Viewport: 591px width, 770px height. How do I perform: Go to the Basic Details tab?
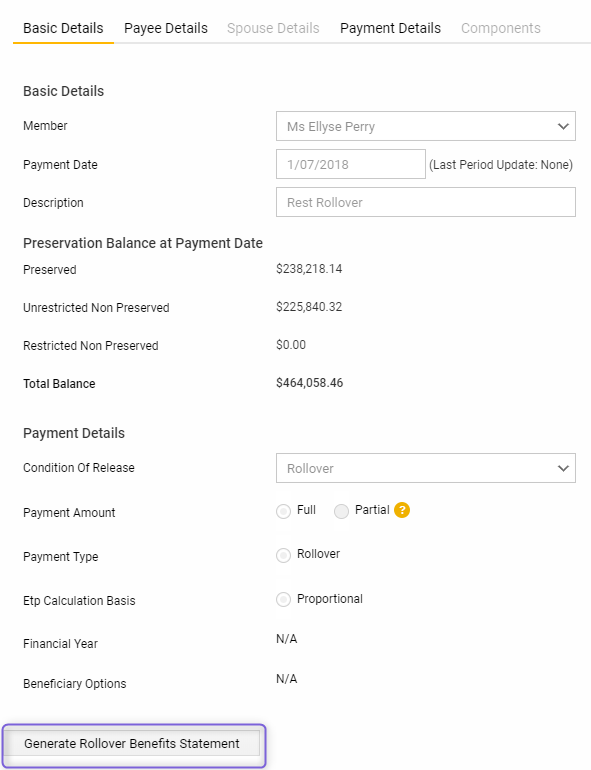[63, 28]
